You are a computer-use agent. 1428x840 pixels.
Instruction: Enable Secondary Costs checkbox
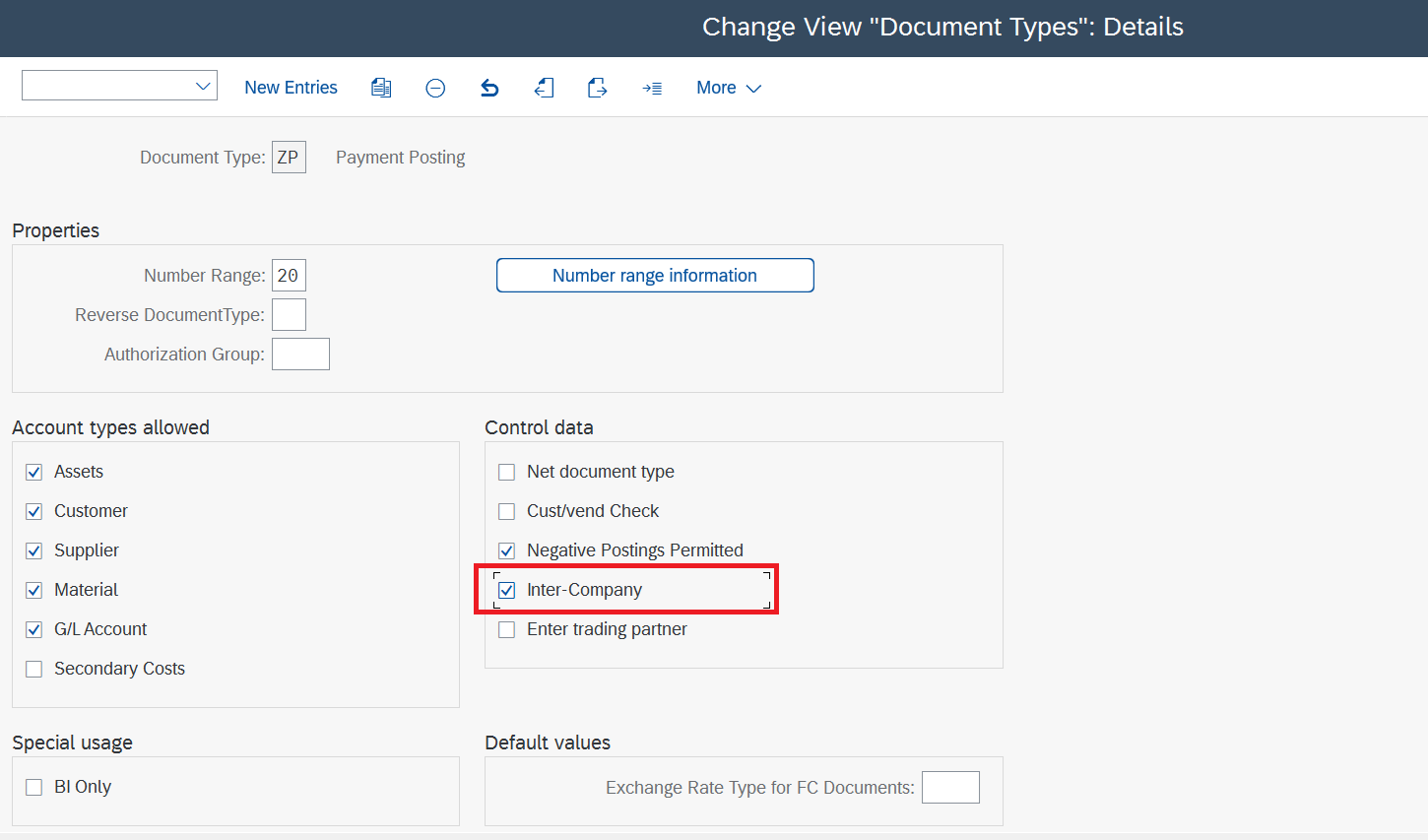(34, 669)
